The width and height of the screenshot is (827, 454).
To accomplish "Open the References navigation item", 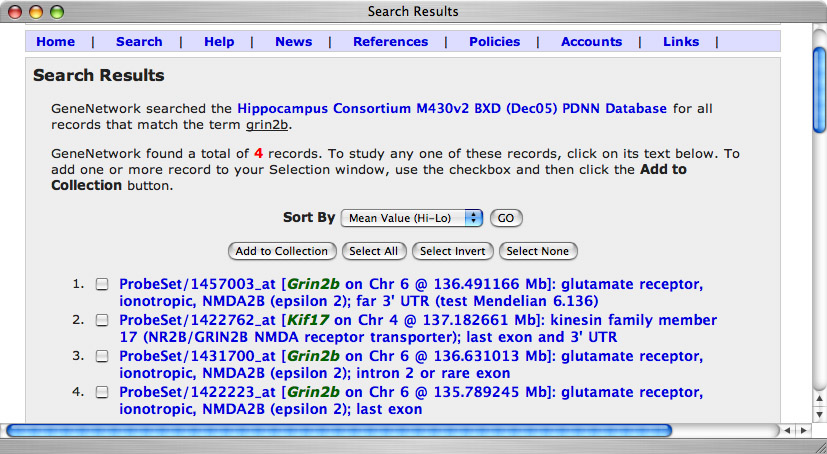I will [390, 42].
